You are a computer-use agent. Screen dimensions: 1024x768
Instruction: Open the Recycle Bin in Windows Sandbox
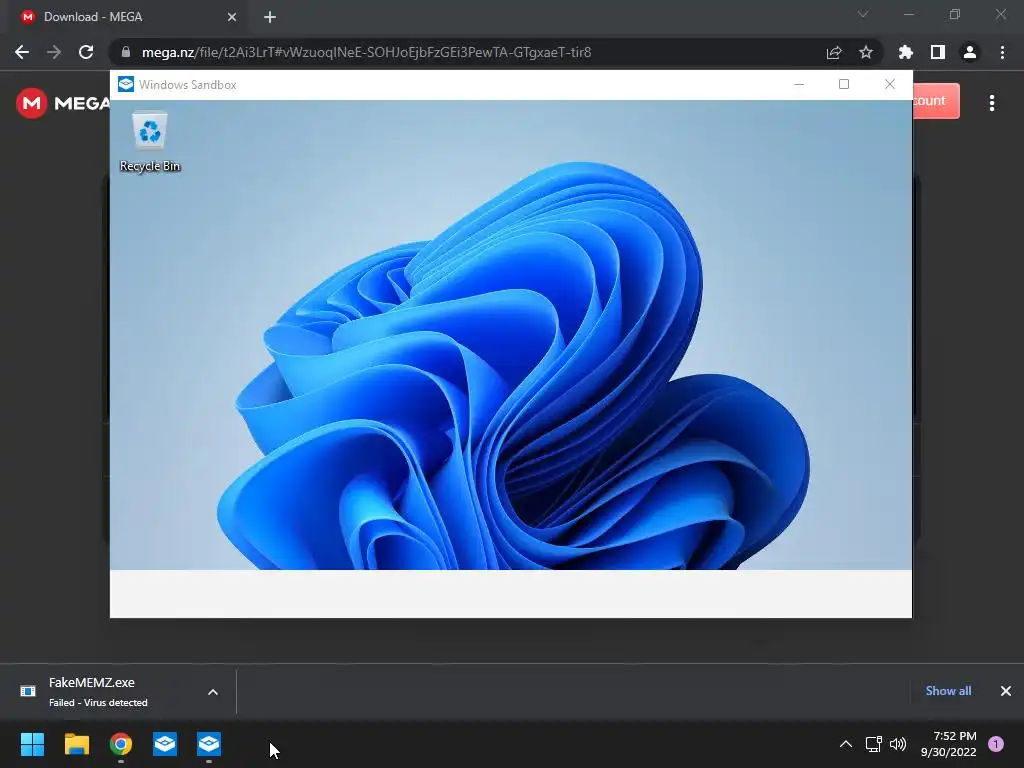point(150,142)
